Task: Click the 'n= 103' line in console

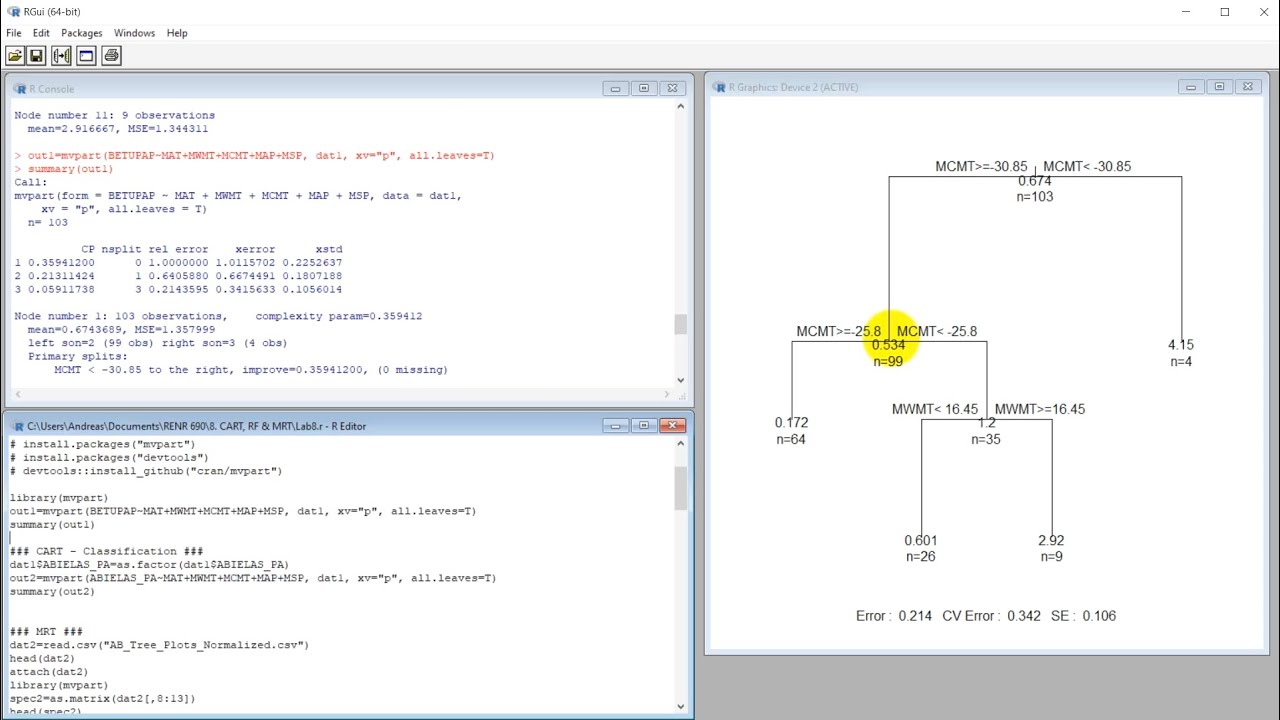Action: pyautogui.click(x=48, y=222)
